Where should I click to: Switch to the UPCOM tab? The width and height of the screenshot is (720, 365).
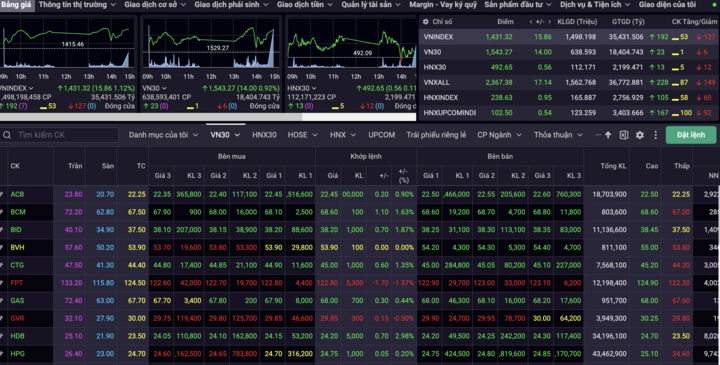pos(382,135)
